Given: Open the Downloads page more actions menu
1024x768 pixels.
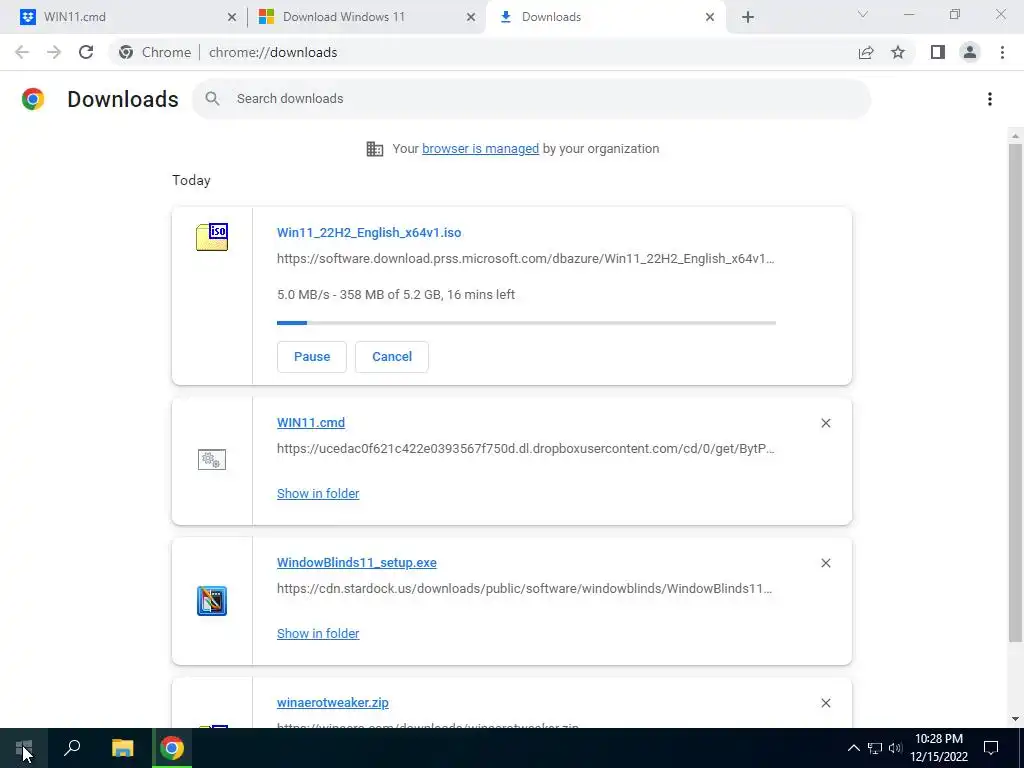Looking at the screenshot, I should pos(990,99).
